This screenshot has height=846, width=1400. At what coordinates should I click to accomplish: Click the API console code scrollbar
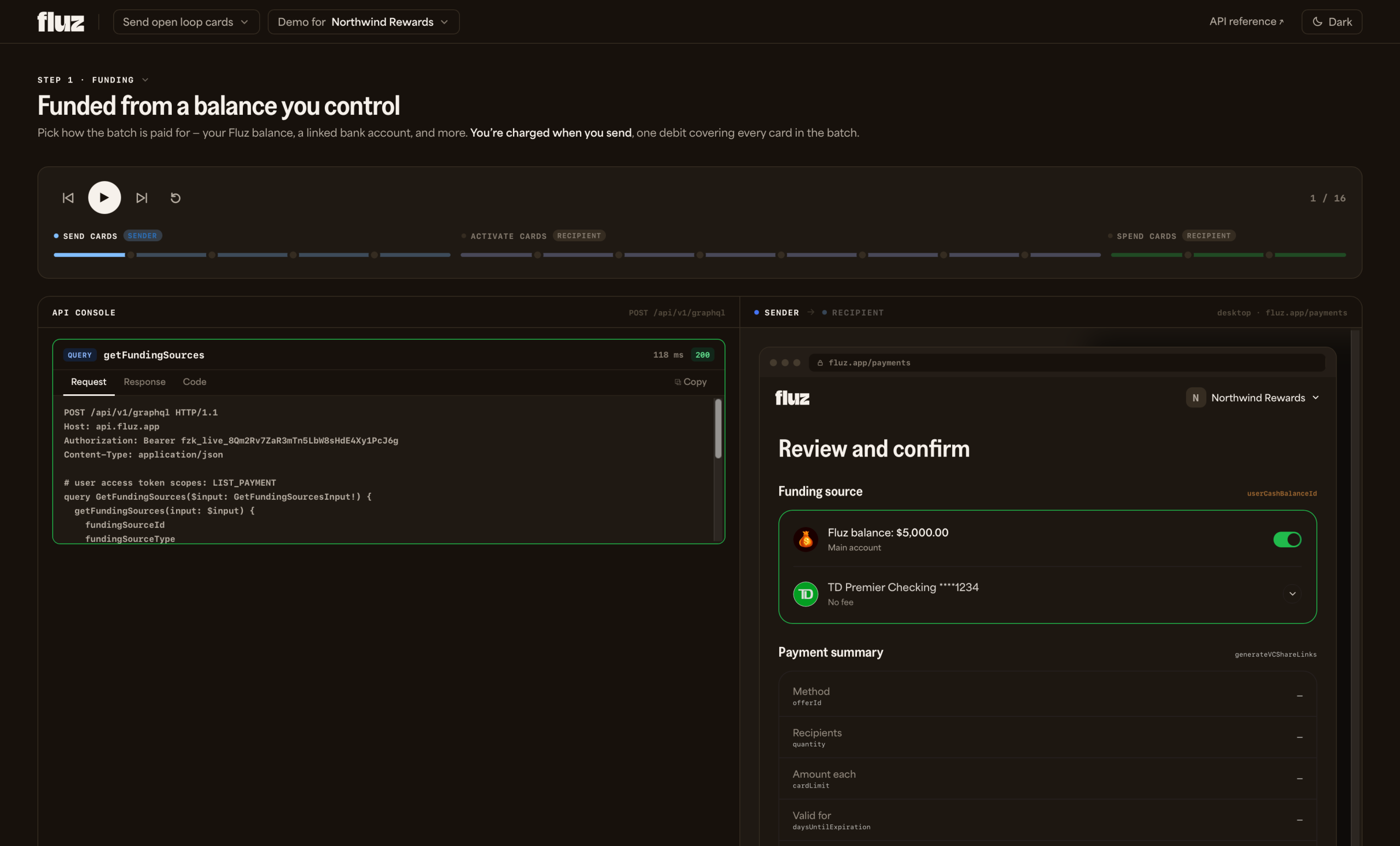tap(718, 428)
